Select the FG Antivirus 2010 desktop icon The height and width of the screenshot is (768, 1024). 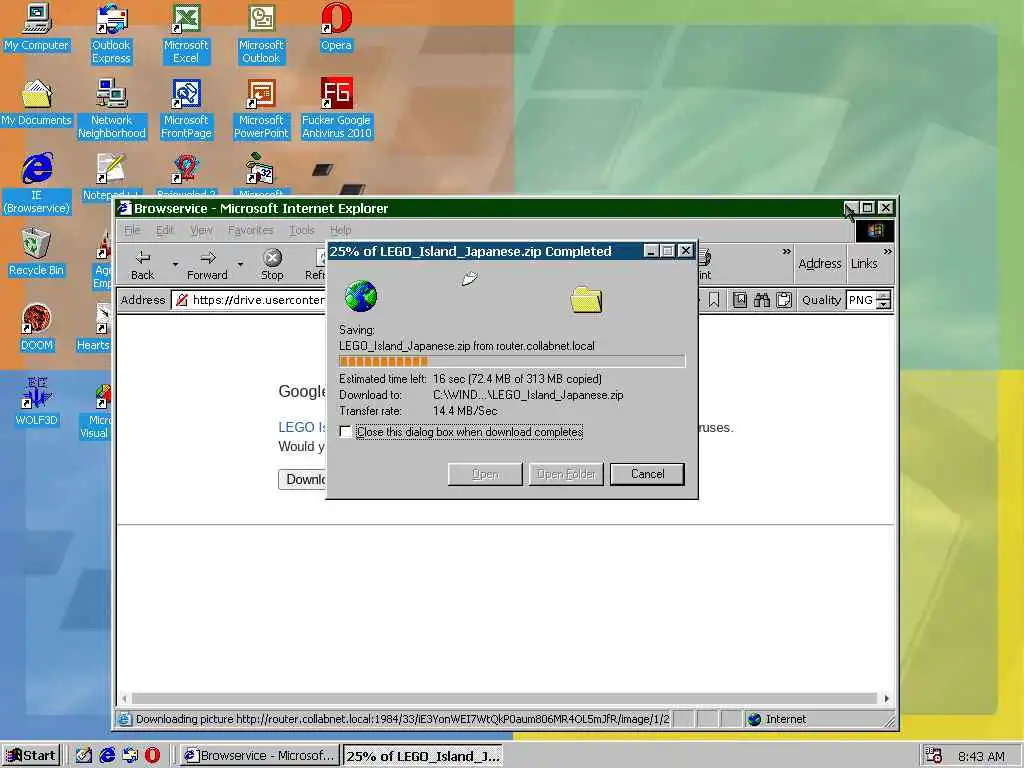coord(336,108)
